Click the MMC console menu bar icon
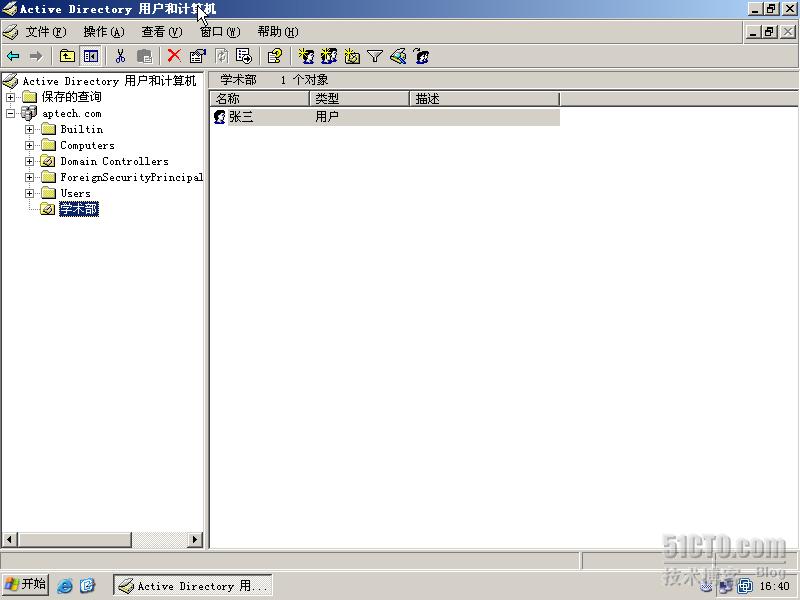The height and width of the screenshot is (600, 800). 11,32
